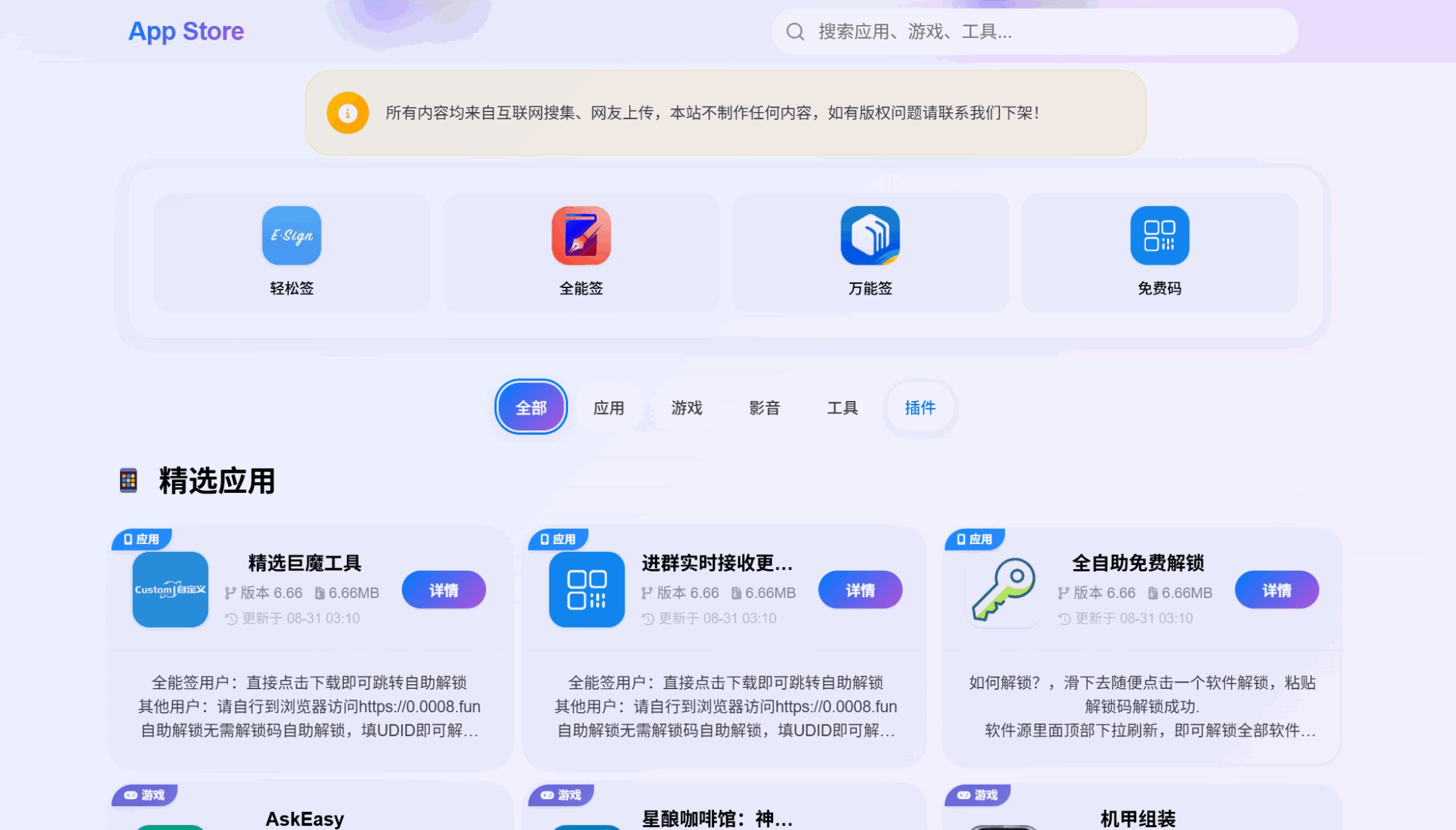Click the 轻松签 E-Sign app icon
Screen dimensions: 1456x830
(x=291, y=236)
